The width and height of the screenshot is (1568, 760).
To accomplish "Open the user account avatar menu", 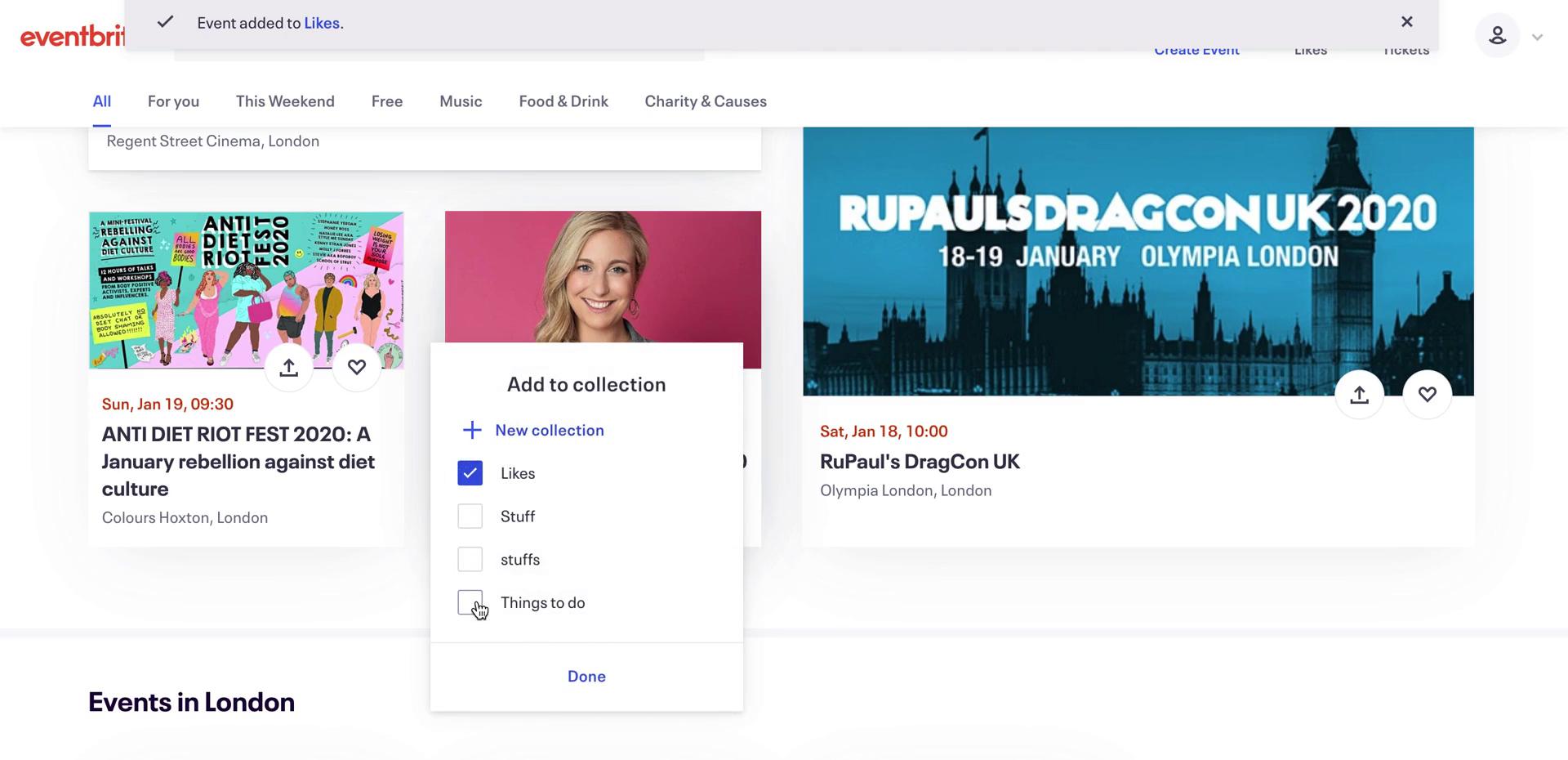I will pos(1497,35).
